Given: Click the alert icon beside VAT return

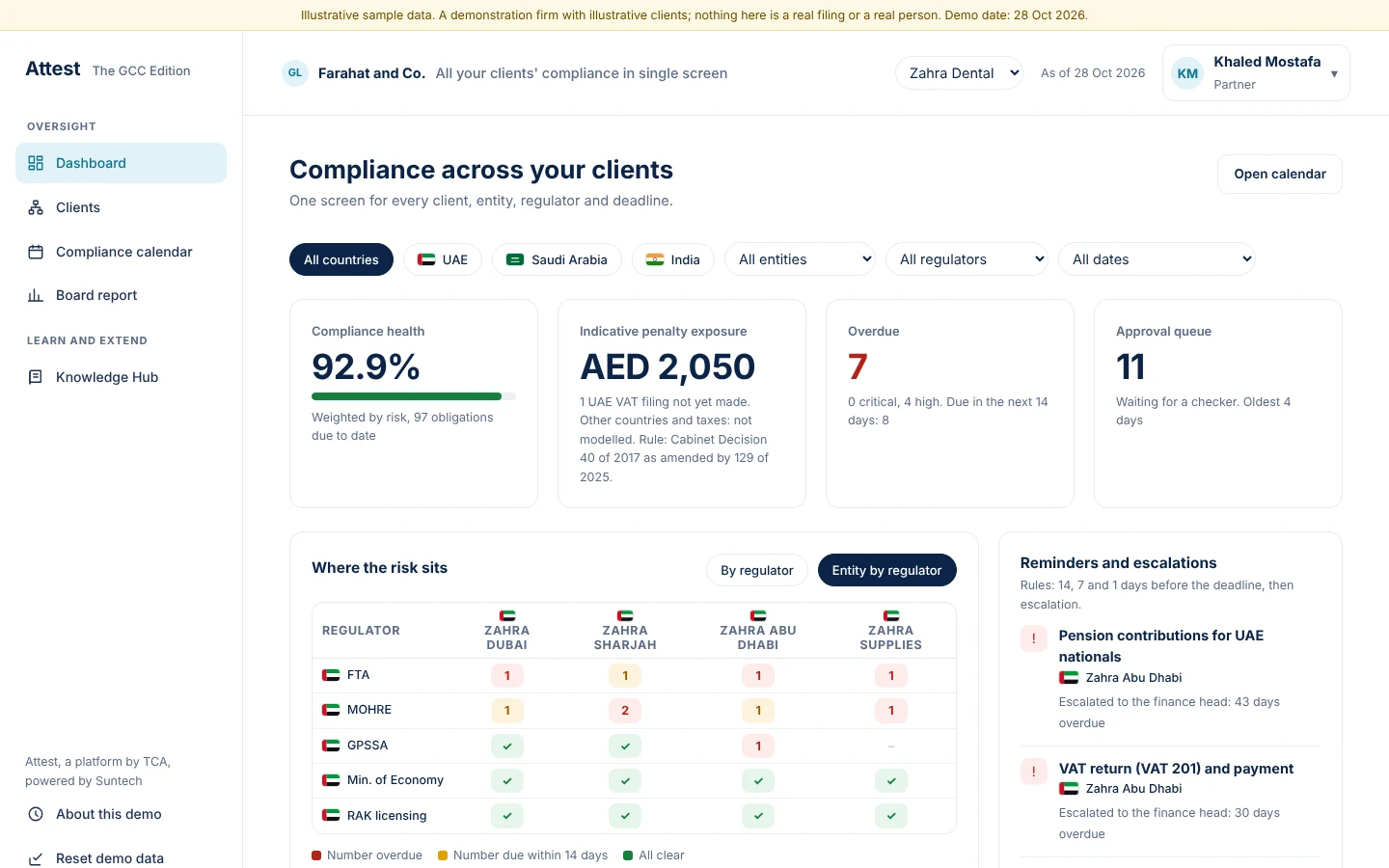Looking at the screenshot, I should 1034,772.
